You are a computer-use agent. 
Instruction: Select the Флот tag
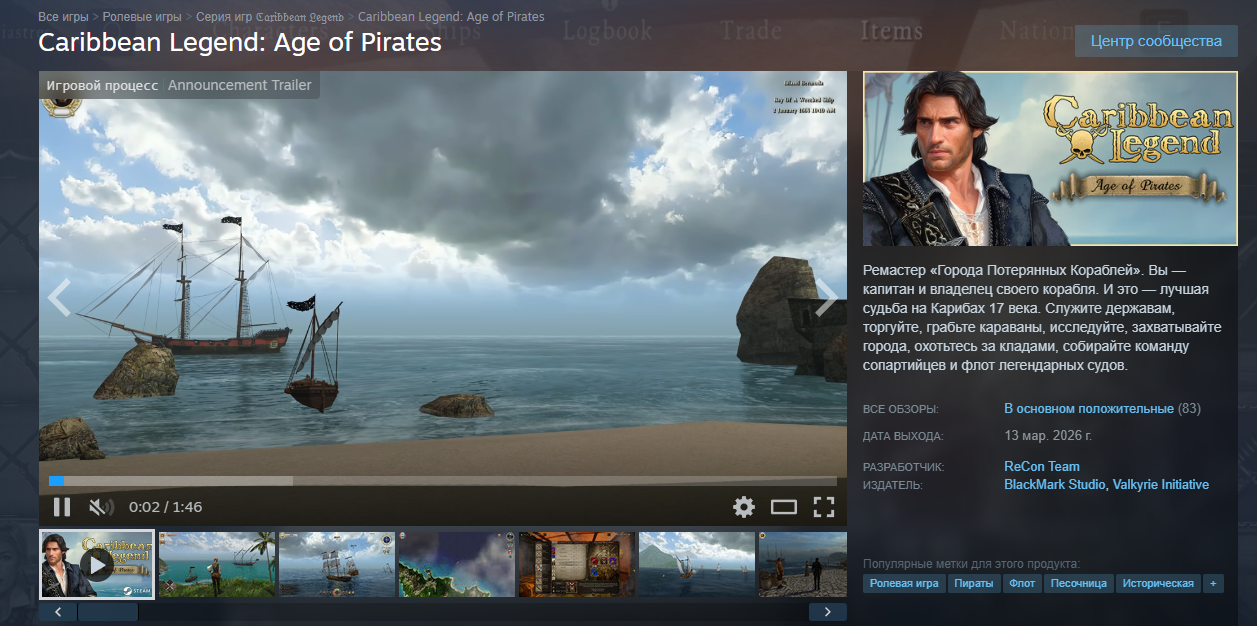point(1022,583)
